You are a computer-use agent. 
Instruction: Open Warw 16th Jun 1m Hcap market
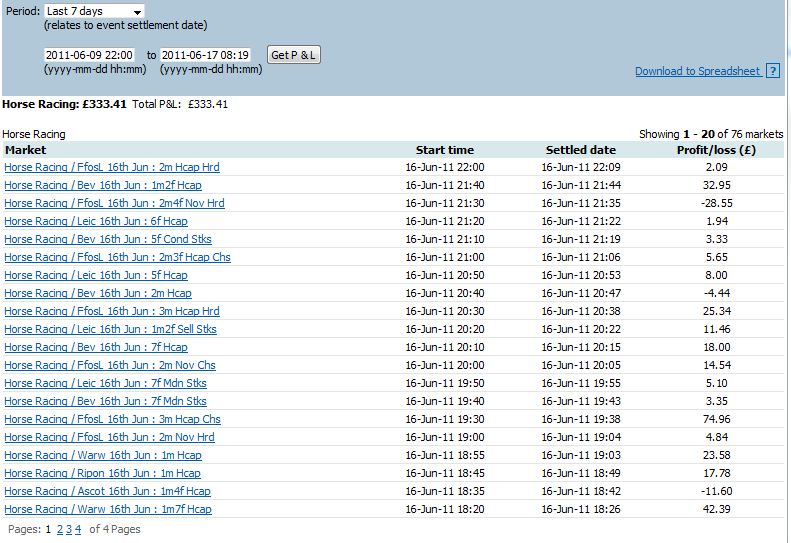[103, 455]
